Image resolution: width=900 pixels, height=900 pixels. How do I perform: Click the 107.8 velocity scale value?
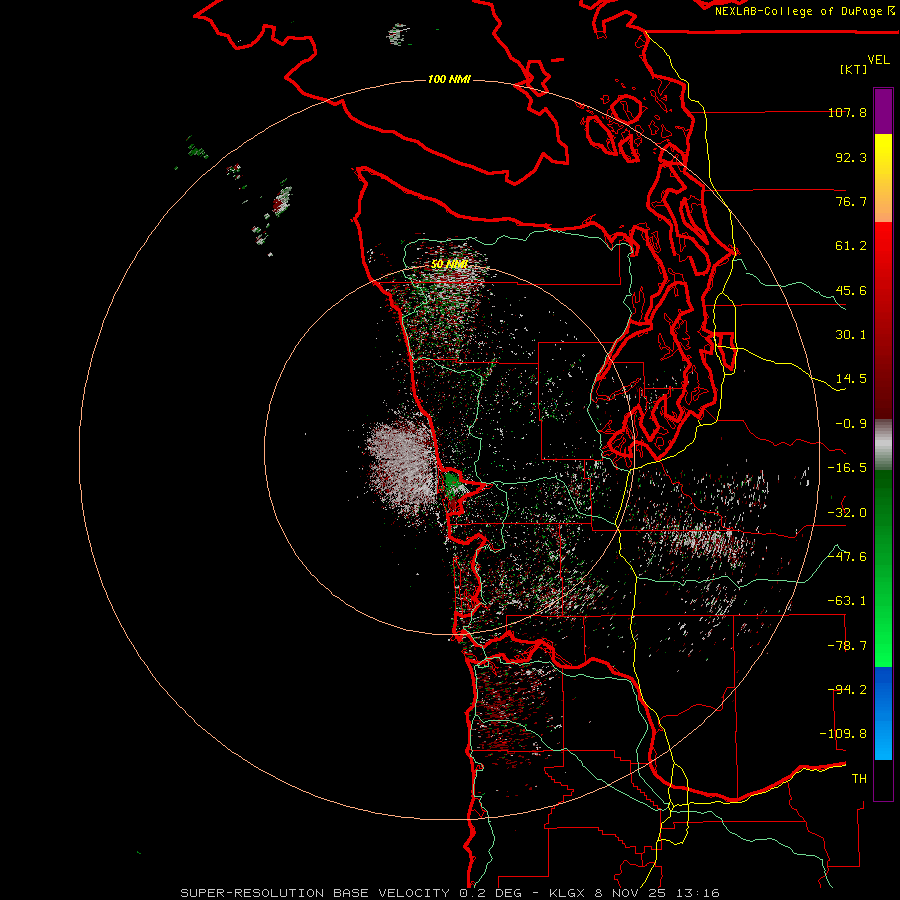tap(847, 112)
